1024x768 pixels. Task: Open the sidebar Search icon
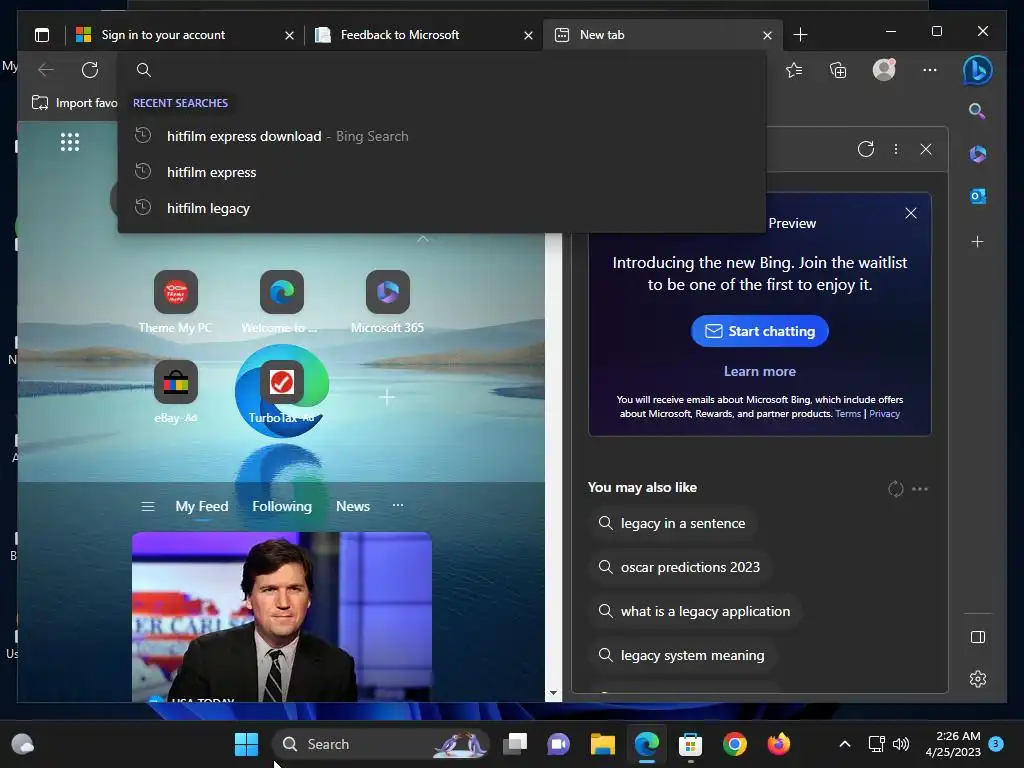click(977, 110)
